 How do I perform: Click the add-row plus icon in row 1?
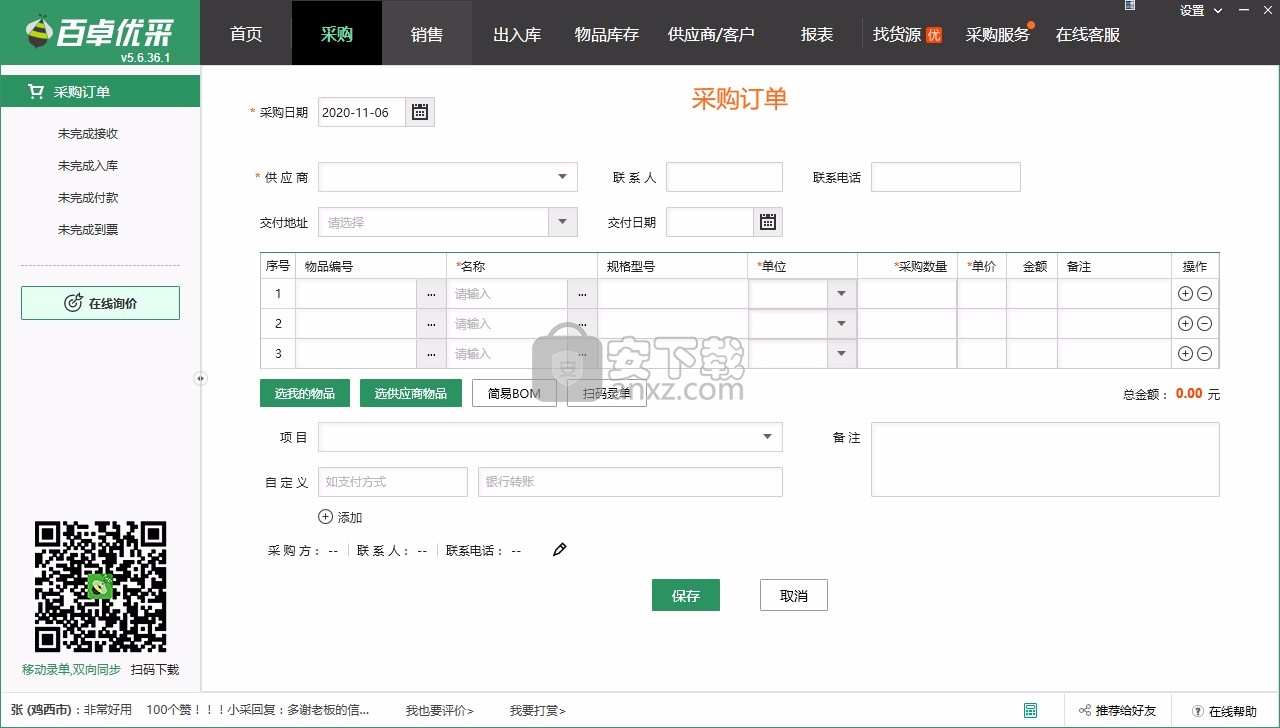(x=1185, y=294)
